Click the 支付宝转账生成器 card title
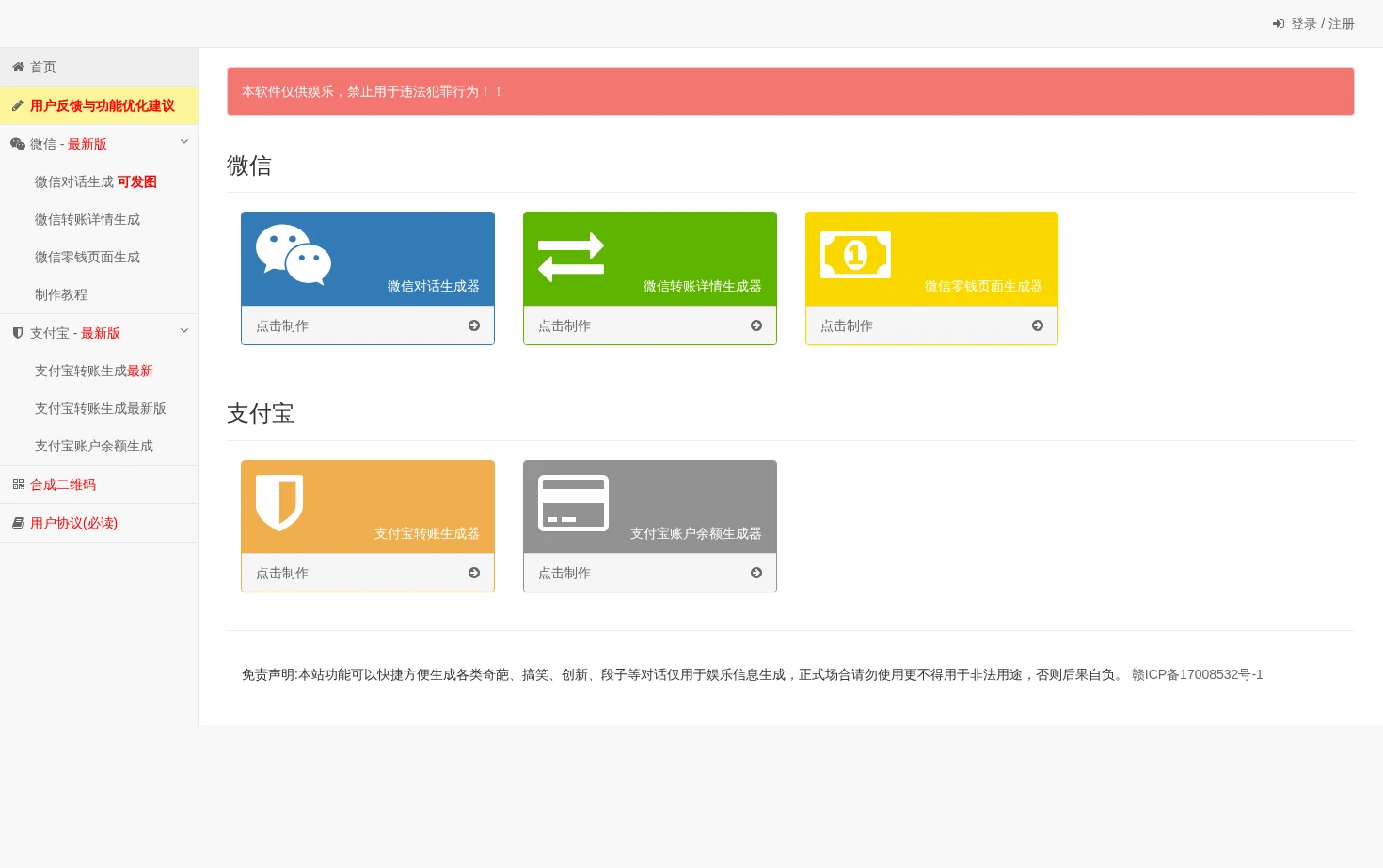1383x868 pixels. [x=427, y=533]
